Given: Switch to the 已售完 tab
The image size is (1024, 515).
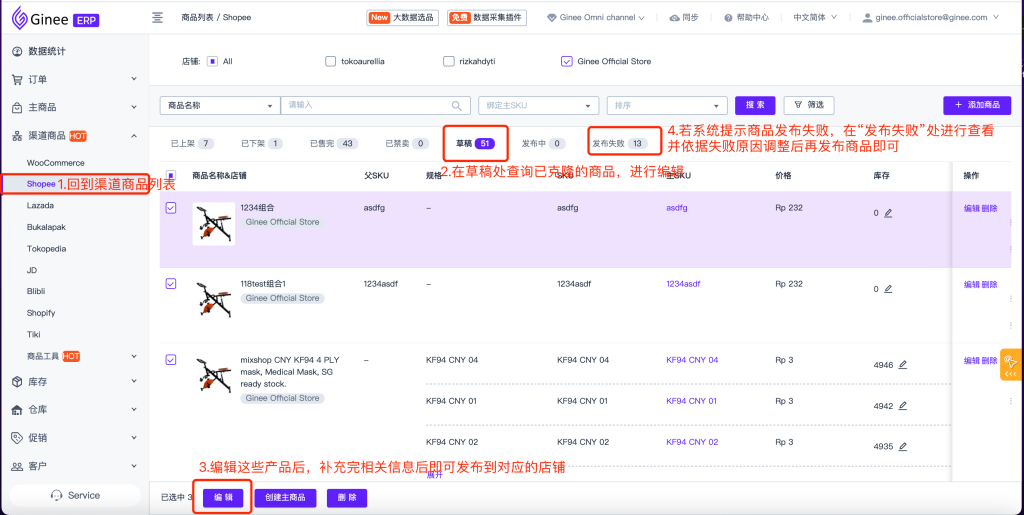Looking at the screenshot, I should [334, 144].
